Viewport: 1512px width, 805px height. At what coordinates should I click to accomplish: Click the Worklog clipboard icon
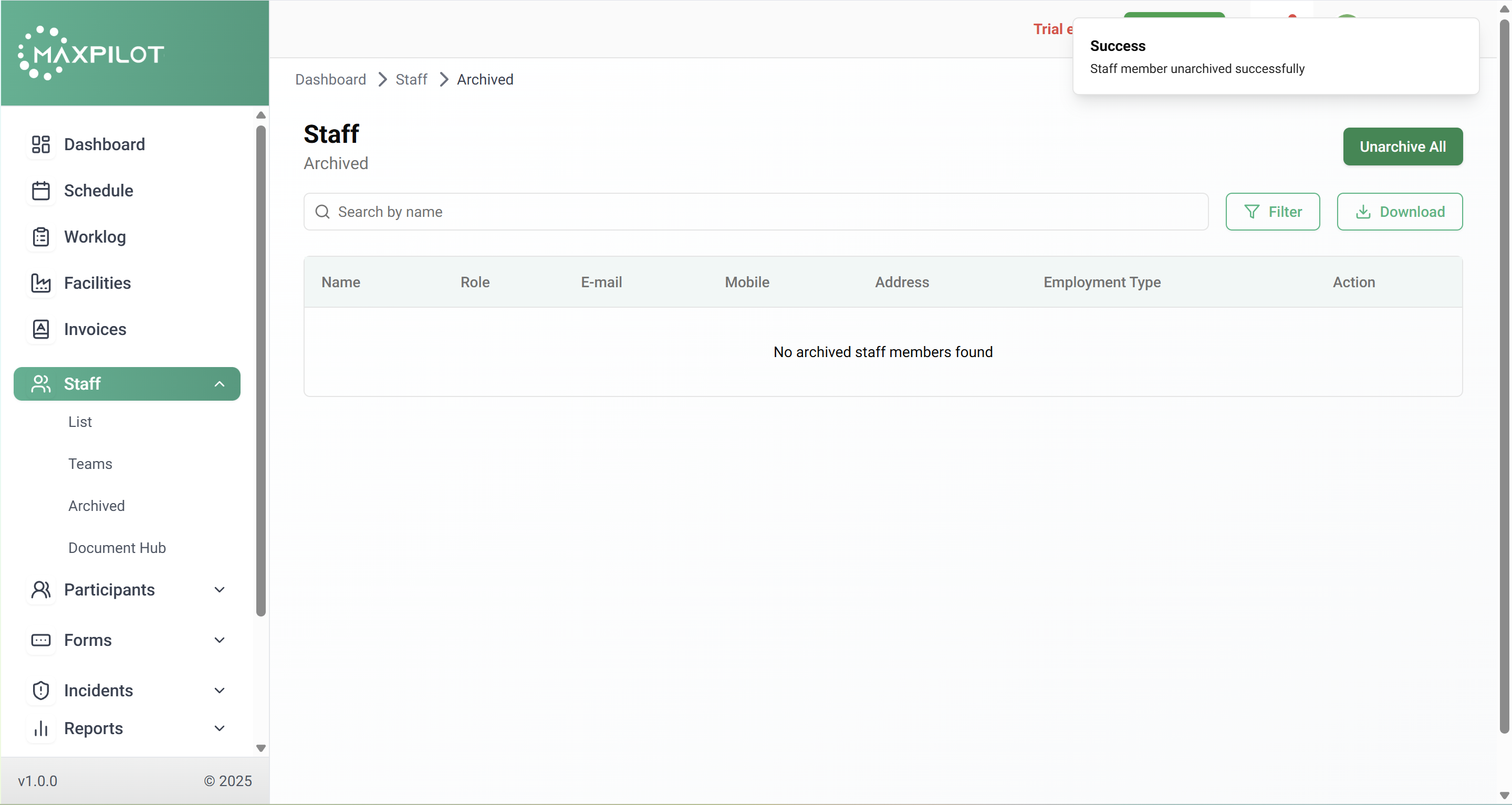[x=40, y=237]
